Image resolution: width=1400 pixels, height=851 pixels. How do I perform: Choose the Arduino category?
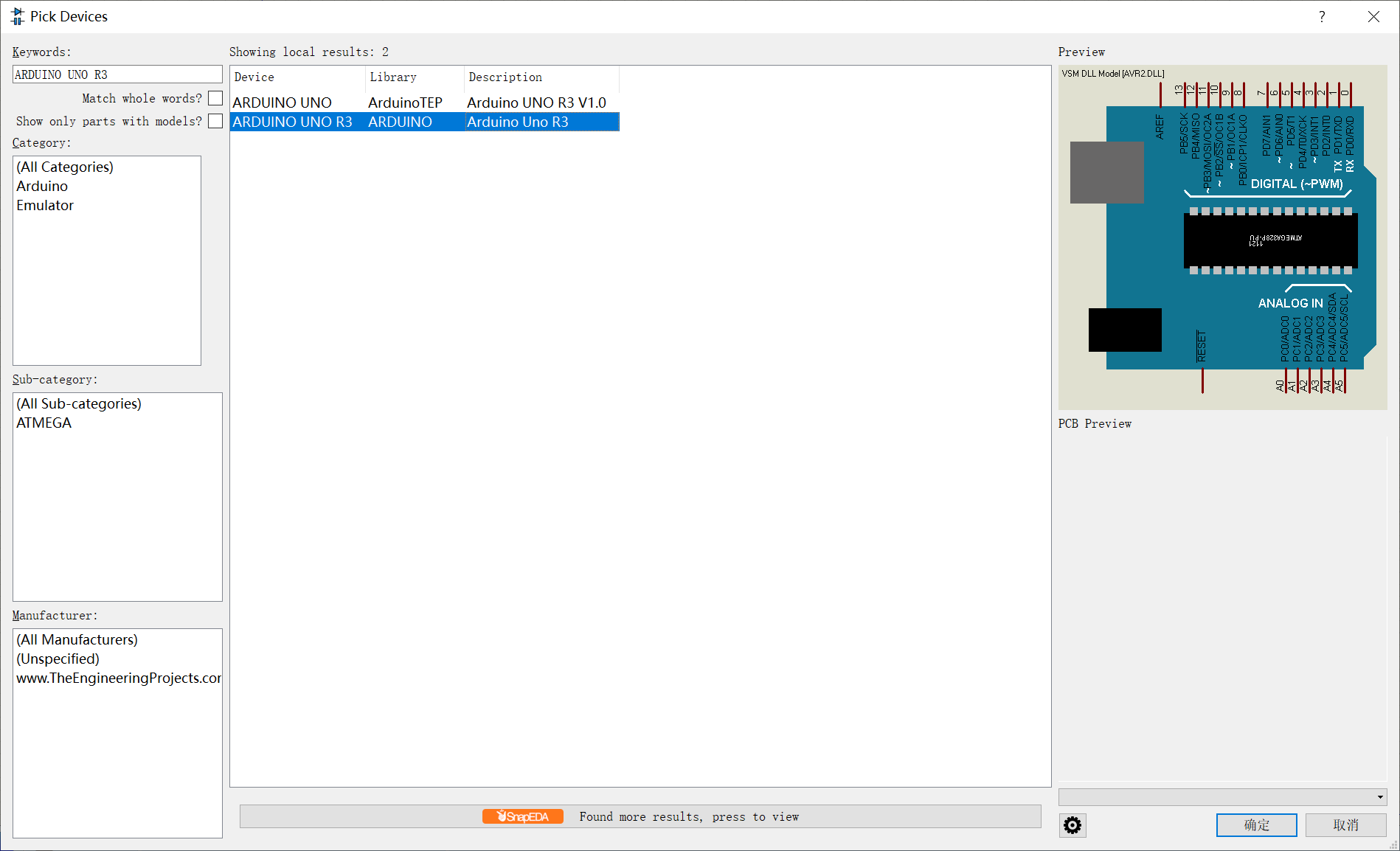(x=41, y=186)
